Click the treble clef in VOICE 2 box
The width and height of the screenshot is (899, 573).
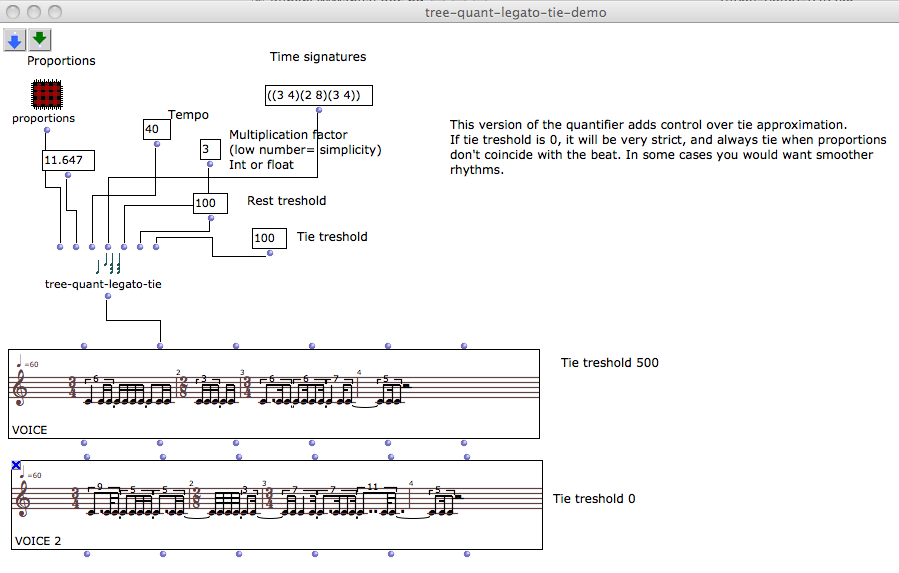24,500
